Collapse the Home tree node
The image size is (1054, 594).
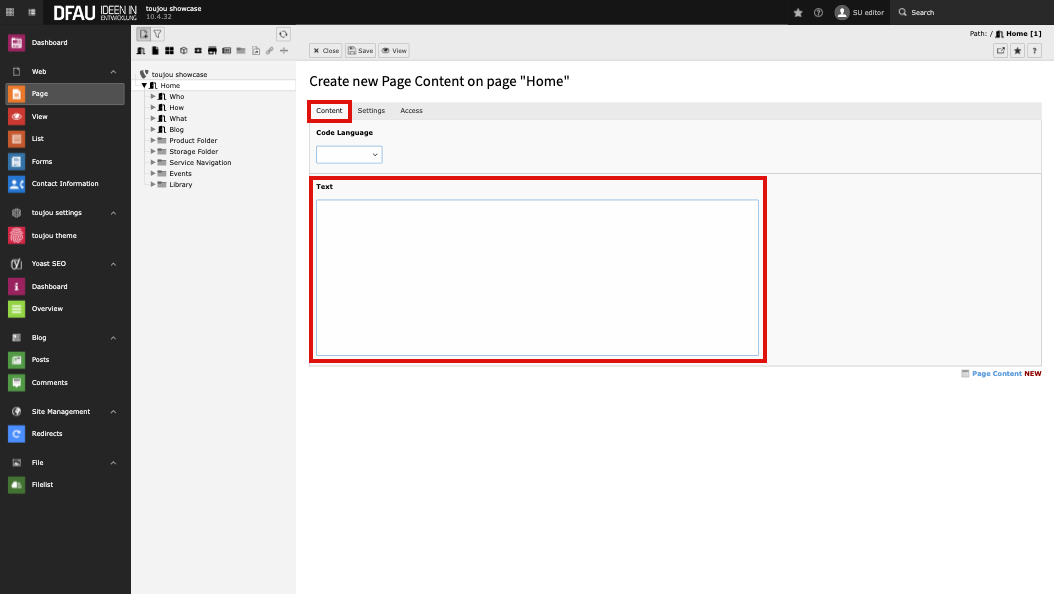click(x=144, y=86)
